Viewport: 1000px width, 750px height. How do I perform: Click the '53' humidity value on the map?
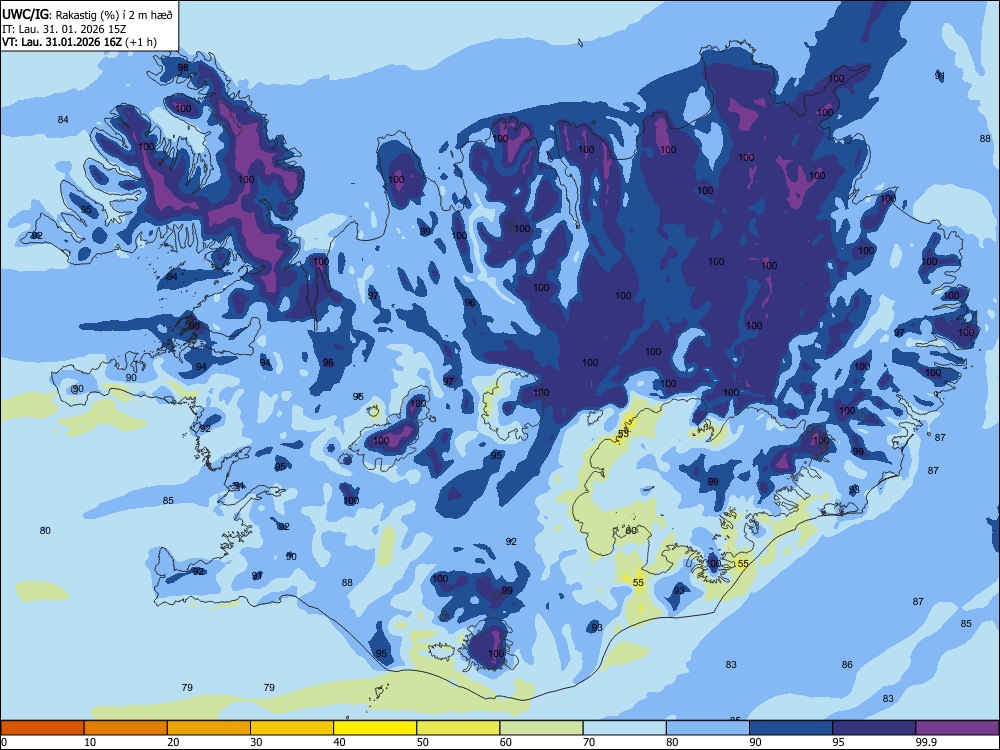[x=623, y=434]
